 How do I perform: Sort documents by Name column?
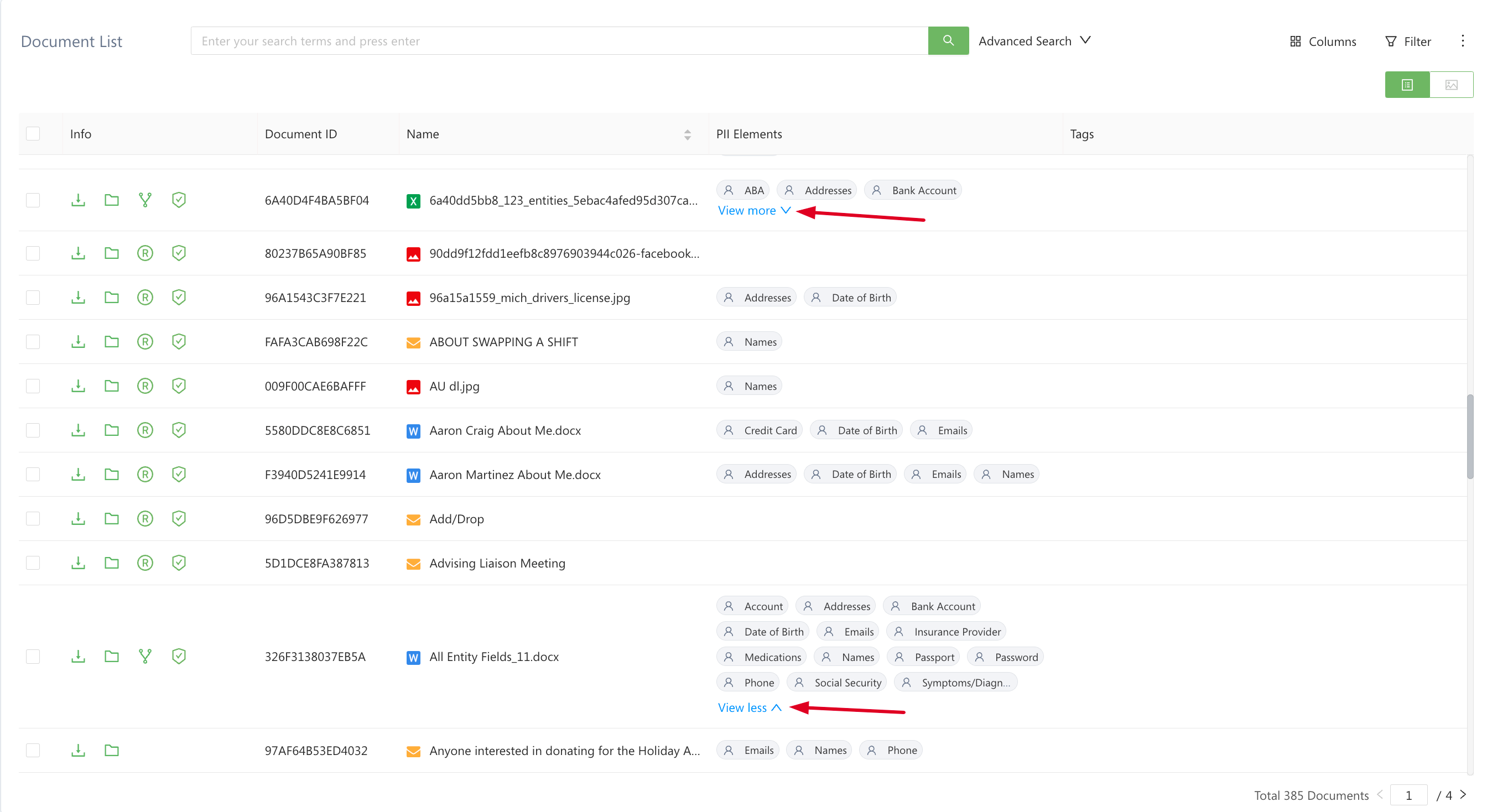[x=687, y=134]
